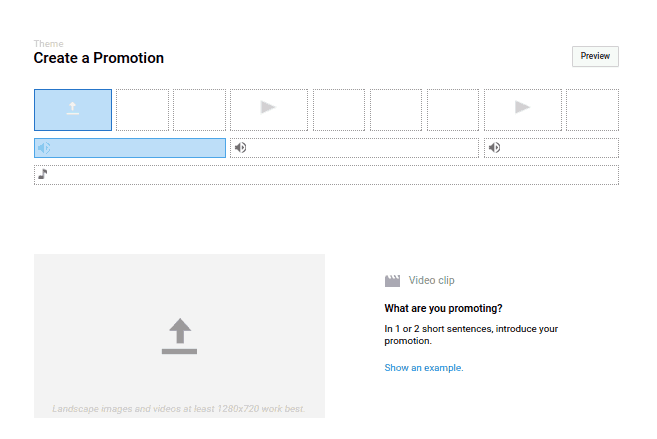
Task: Select the fourth clip slot with play arrow
Action: coord(269,110)
